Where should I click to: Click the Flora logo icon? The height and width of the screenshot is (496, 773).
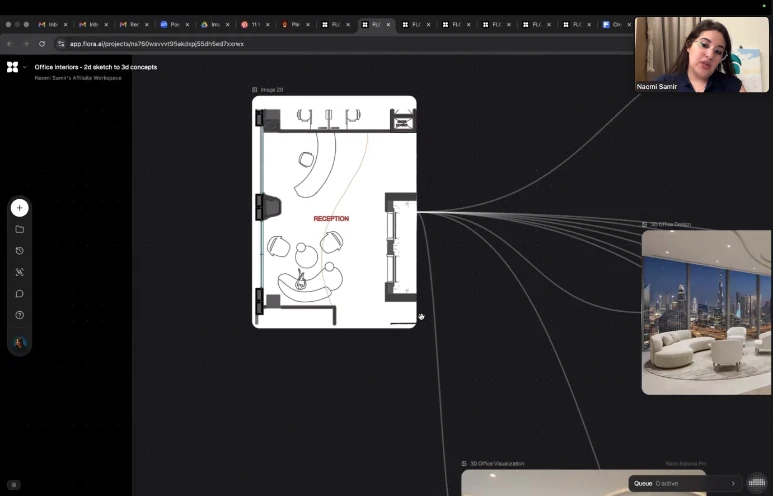[x=12, y=67]
